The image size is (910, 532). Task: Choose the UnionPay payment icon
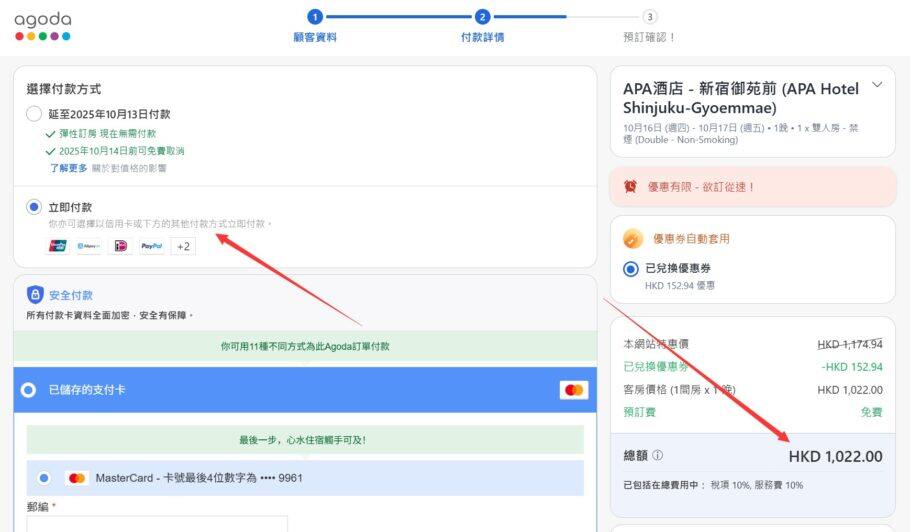[x=57, y=246]
